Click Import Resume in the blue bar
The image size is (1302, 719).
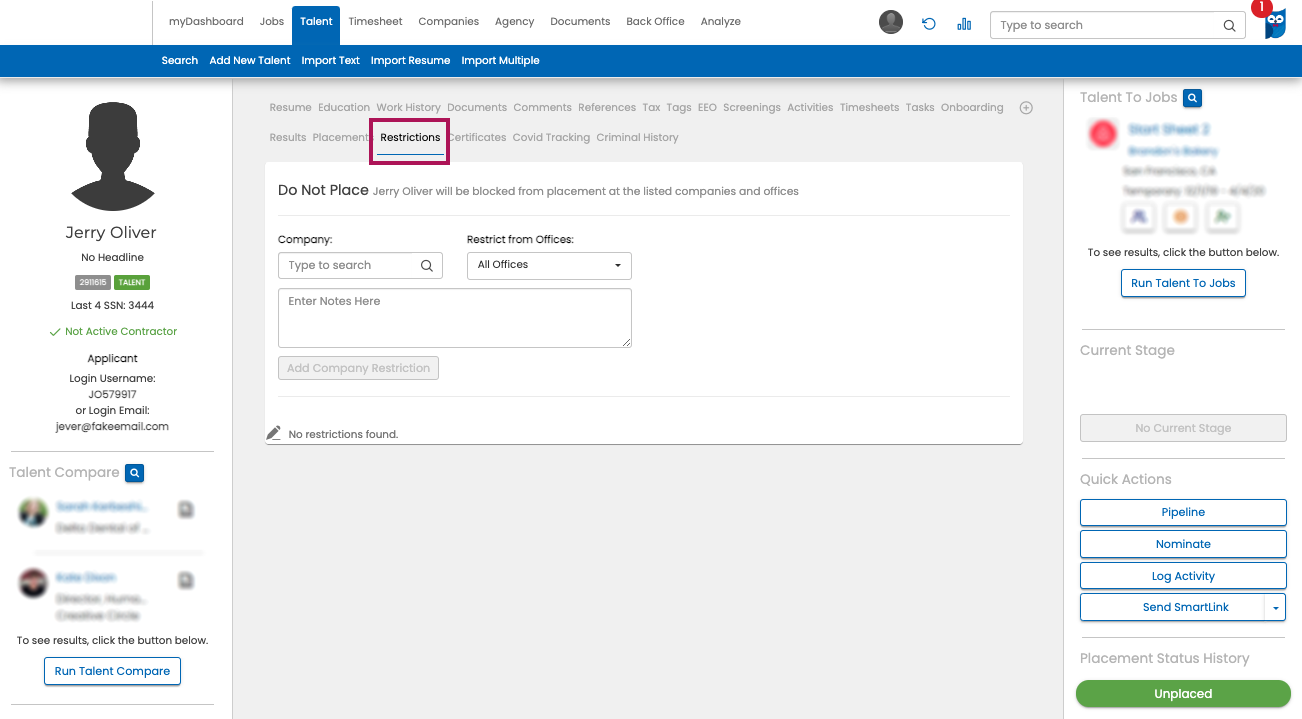coord(410,61)
